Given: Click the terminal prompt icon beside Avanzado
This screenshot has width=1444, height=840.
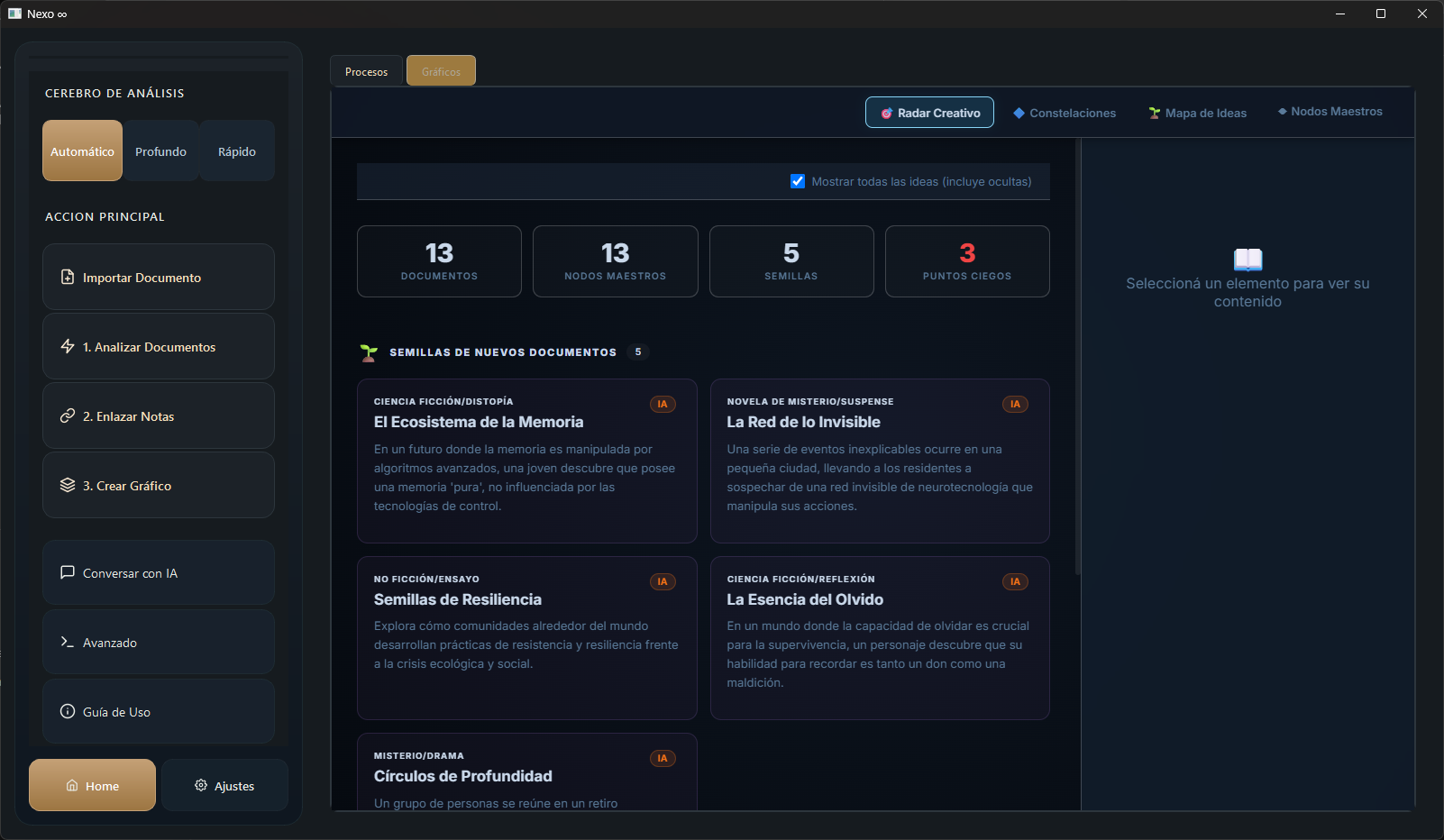Looking at the screenshot, I should [68, 642].
